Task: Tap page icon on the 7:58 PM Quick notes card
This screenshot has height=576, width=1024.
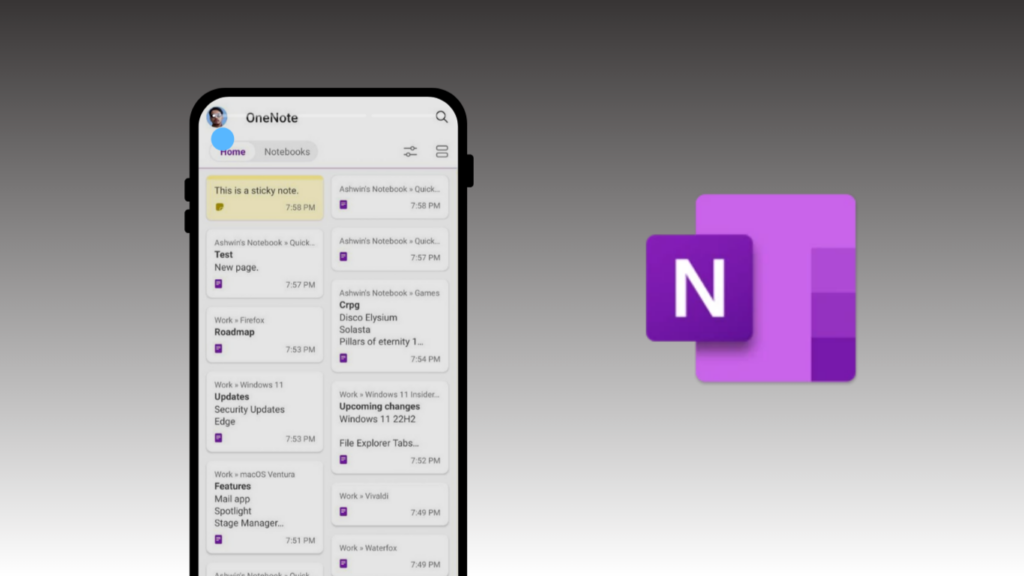Action: pos(344,205)
